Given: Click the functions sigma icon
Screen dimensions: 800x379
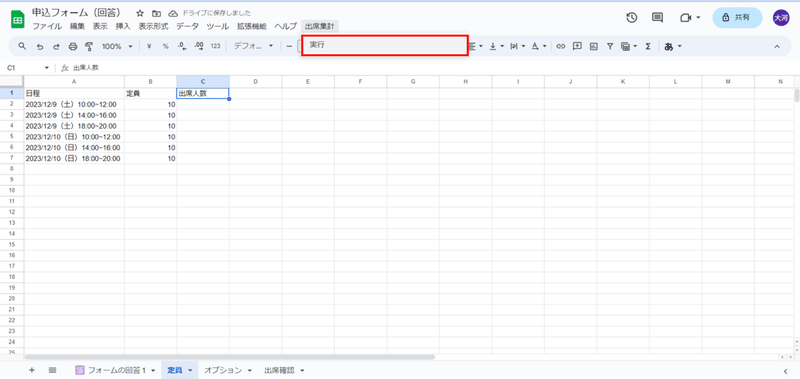Looking at the screenshot, I should coord(648,46).
